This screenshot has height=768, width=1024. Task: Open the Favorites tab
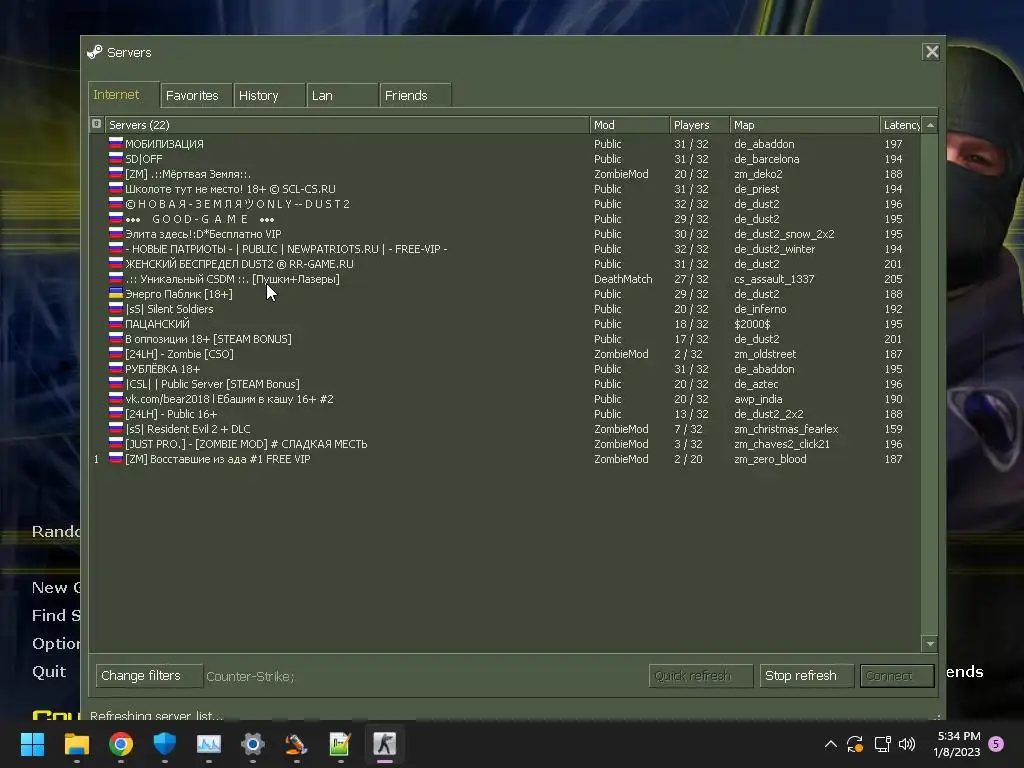click(197, 95)
